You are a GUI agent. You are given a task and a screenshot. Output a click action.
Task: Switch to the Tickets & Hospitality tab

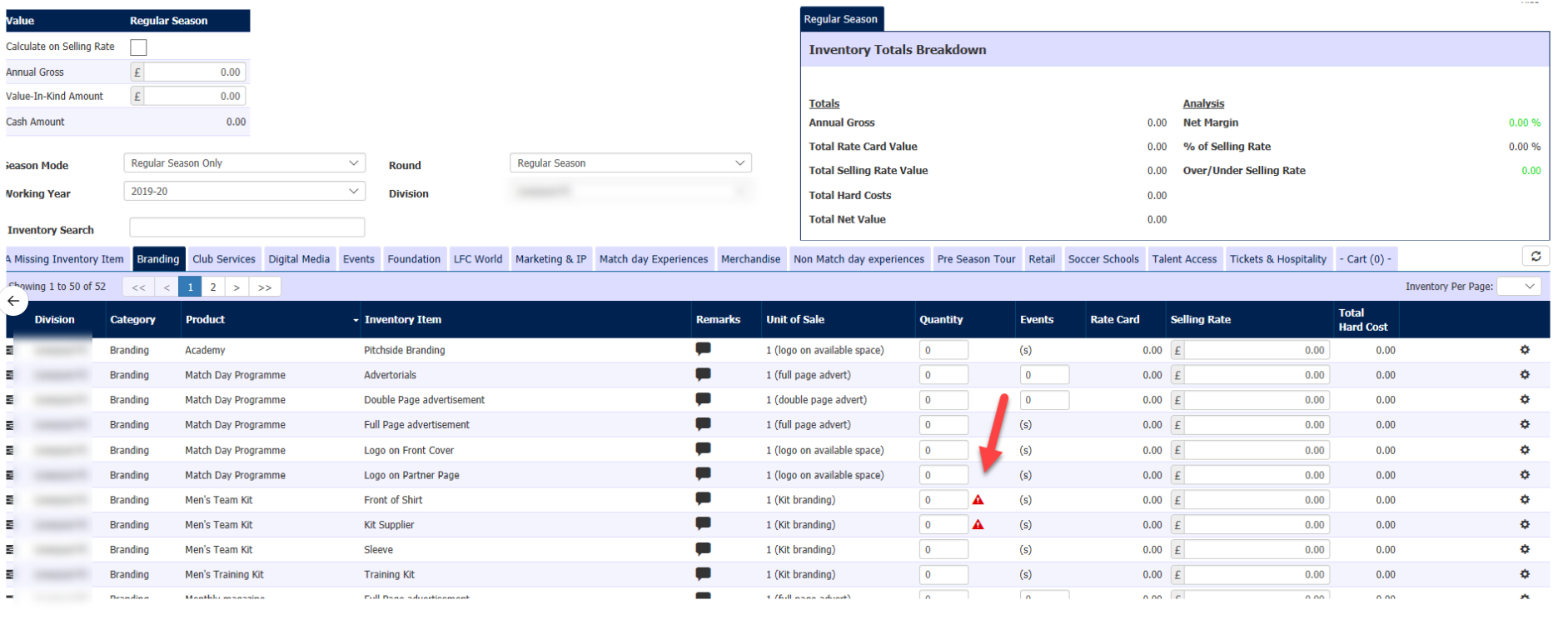(x=1277, y=259)
